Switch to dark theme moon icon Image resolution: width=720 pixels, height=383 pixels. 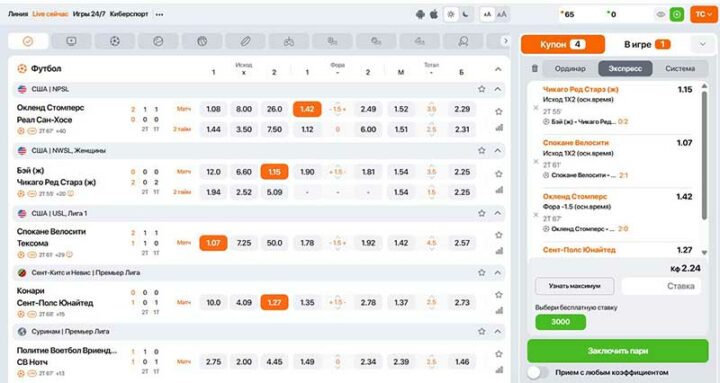pos(466,14)
